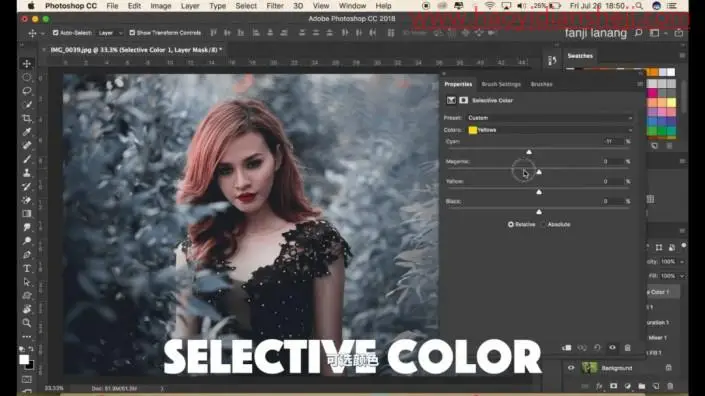Select the Move tool in the toolbox
705x396 pixels.
pos(27,64)
